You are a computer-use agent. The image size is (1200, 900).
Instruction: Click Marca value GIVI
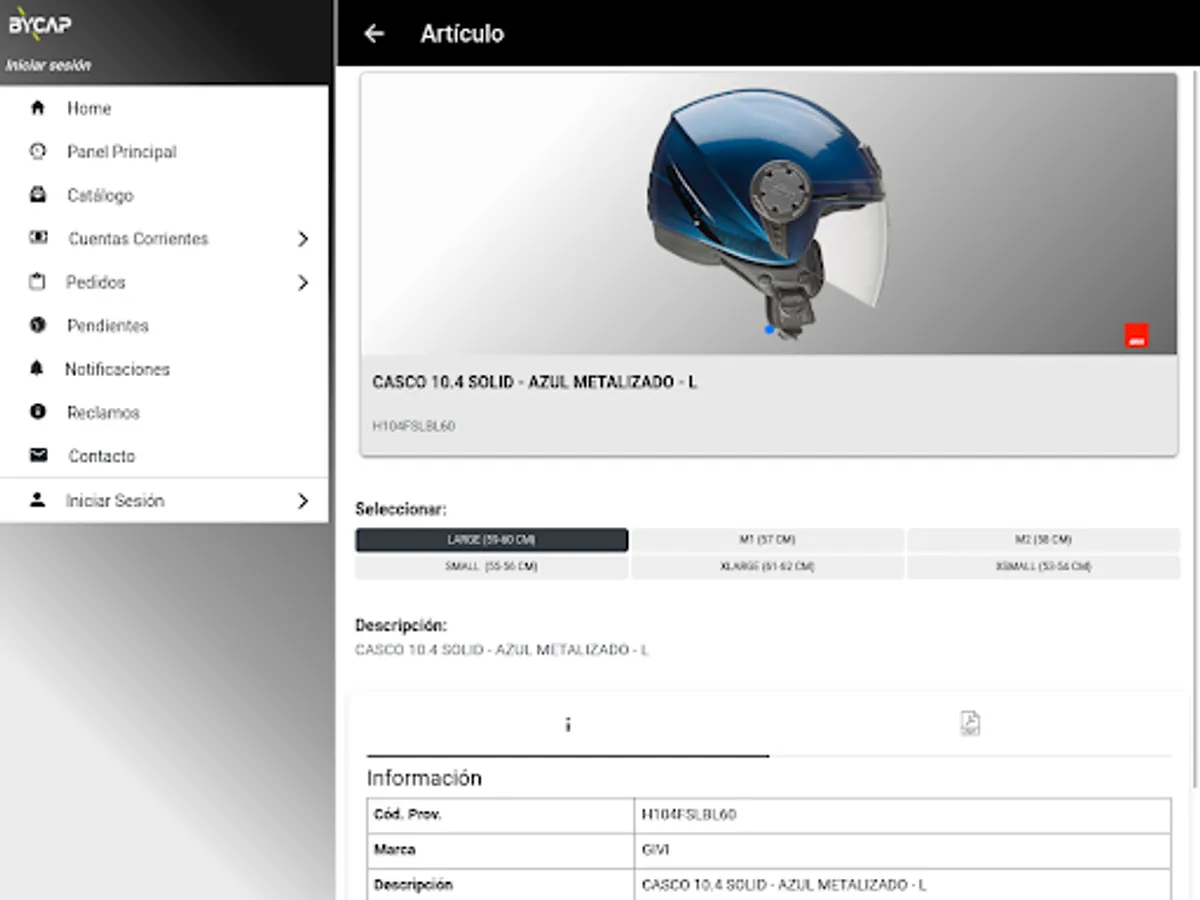coord(655,850)
